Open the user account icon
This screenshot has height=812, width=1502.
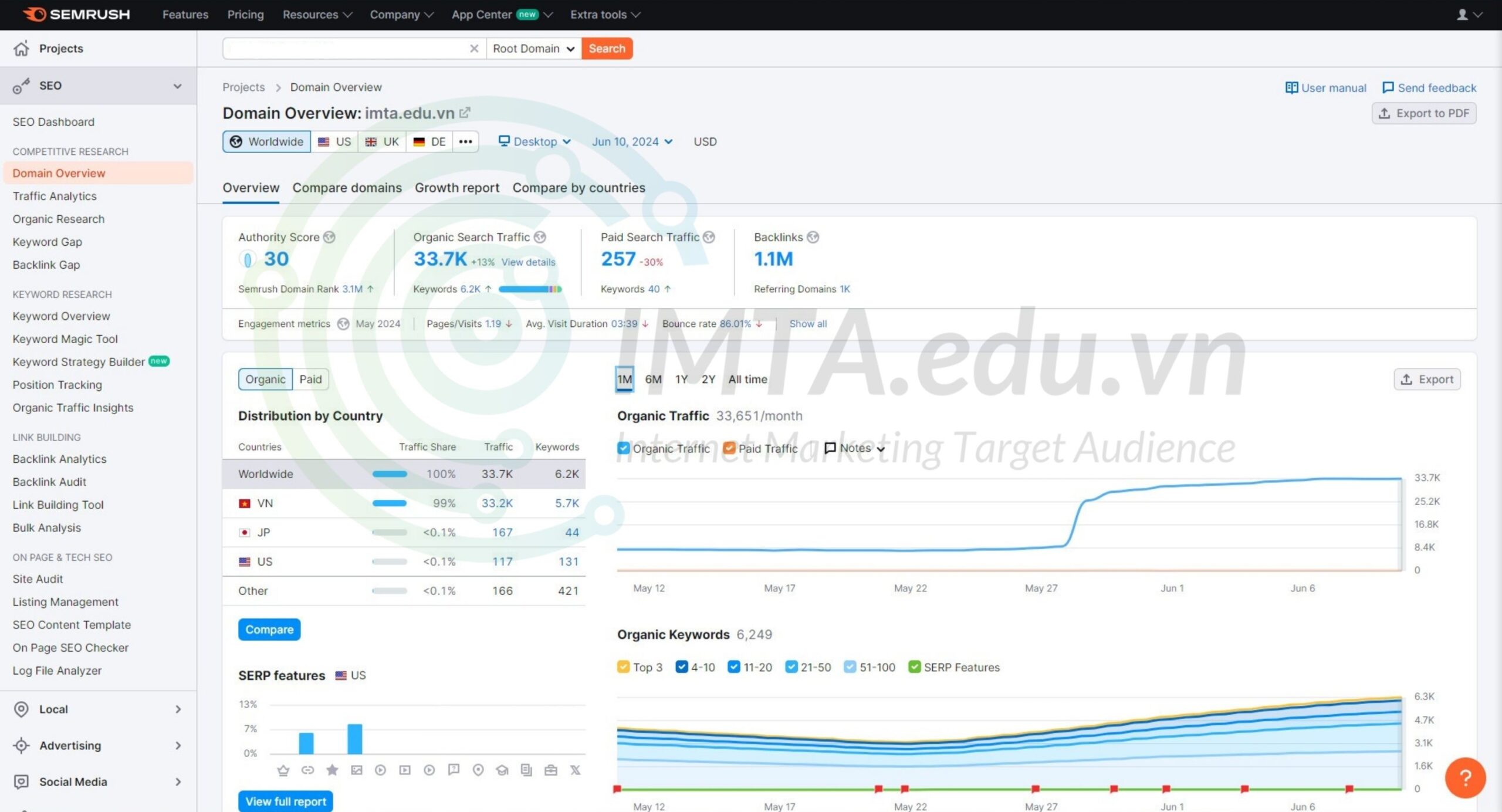(1462, 14)
